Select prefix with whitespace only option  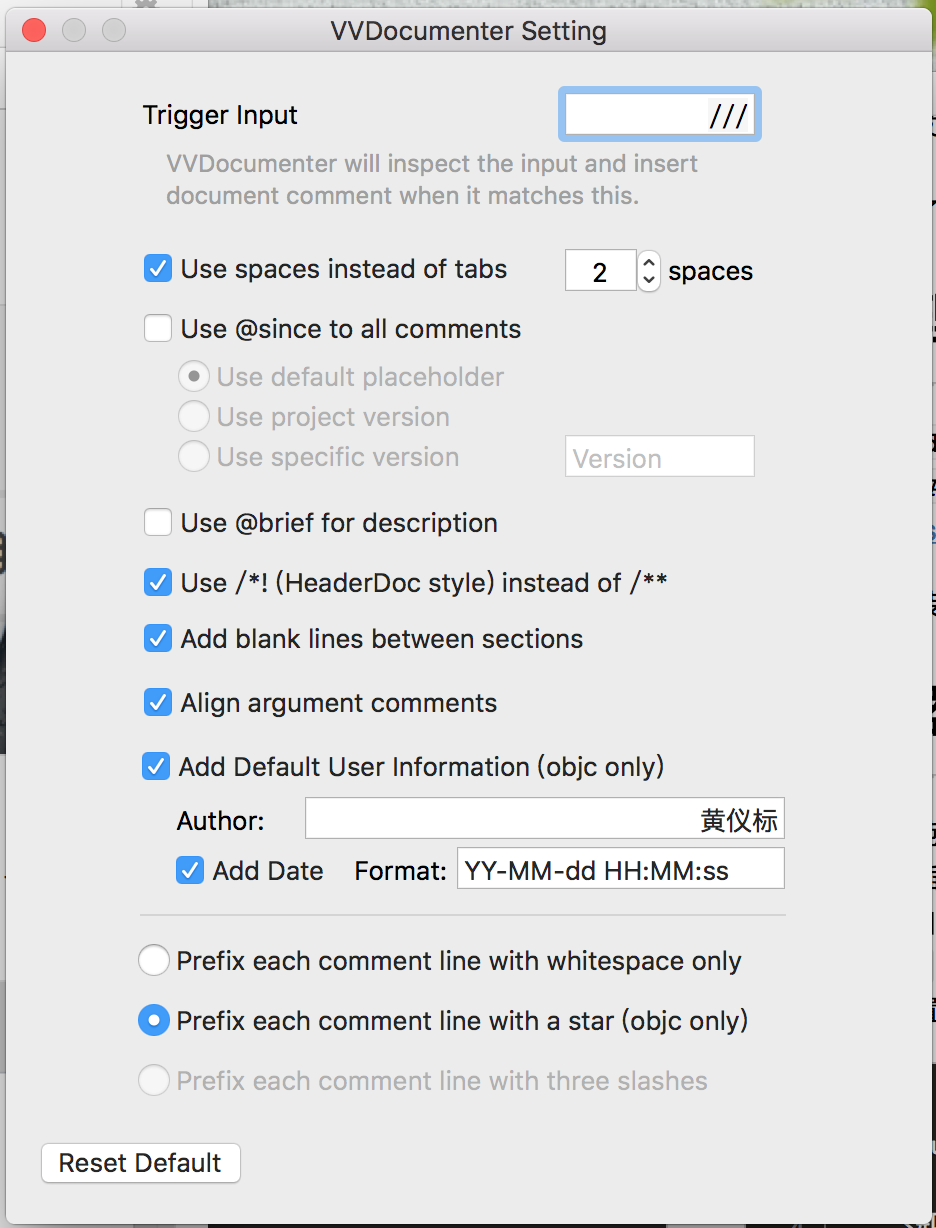153,961
